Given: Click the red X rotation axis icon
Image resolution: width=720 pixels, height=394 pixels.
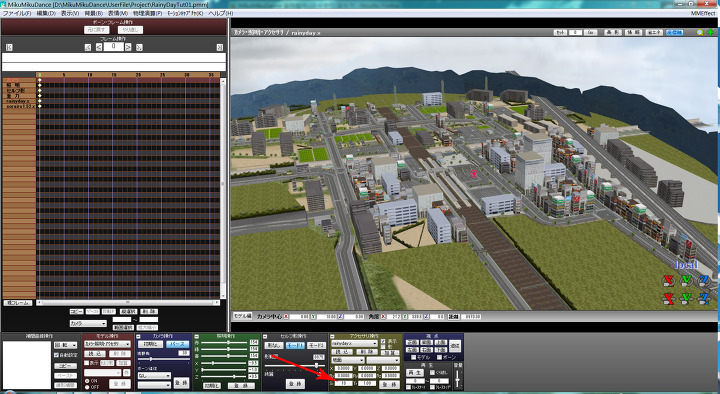Looking at the screenshot, I should pos(668,280).
